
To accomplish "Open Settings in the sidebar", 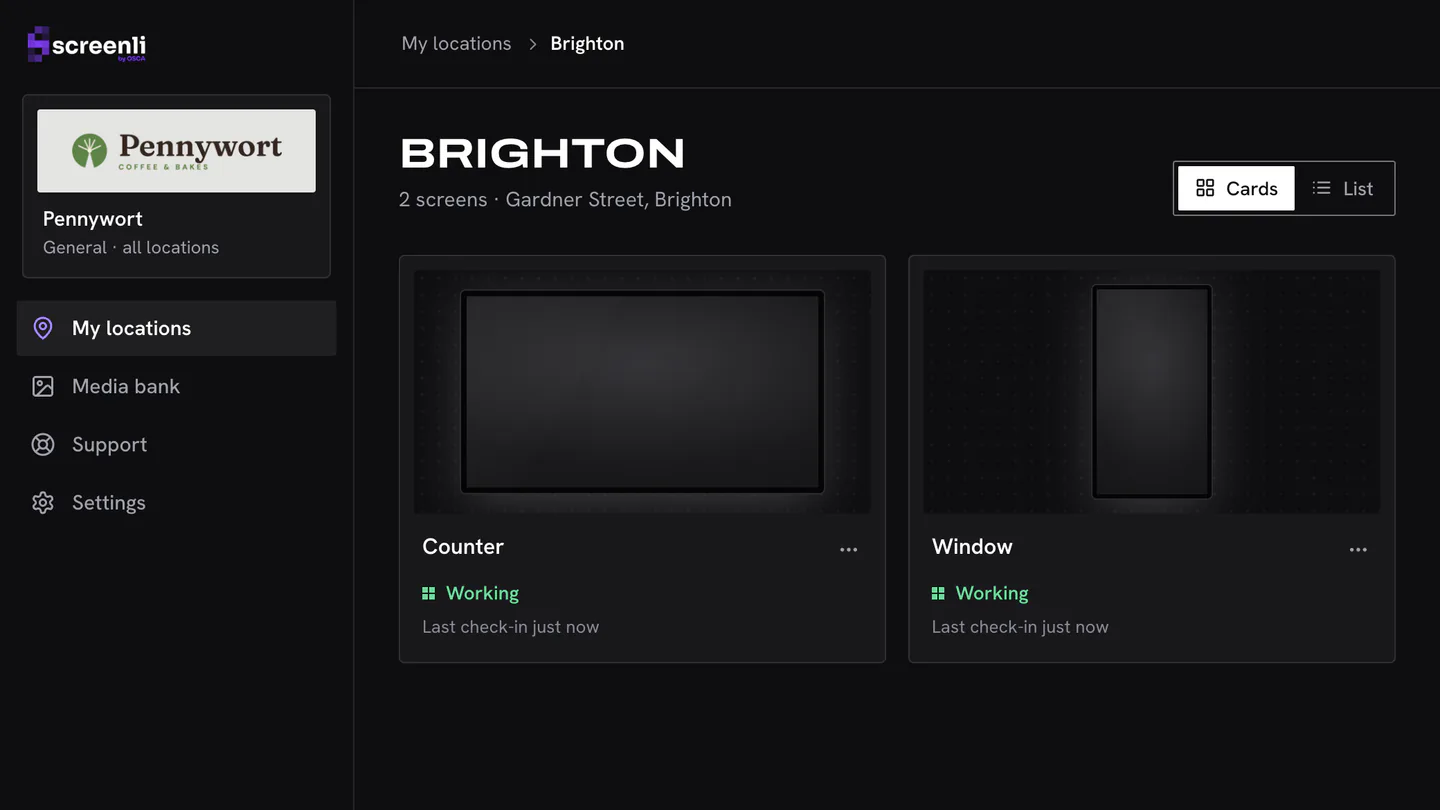I will [176, 502].
